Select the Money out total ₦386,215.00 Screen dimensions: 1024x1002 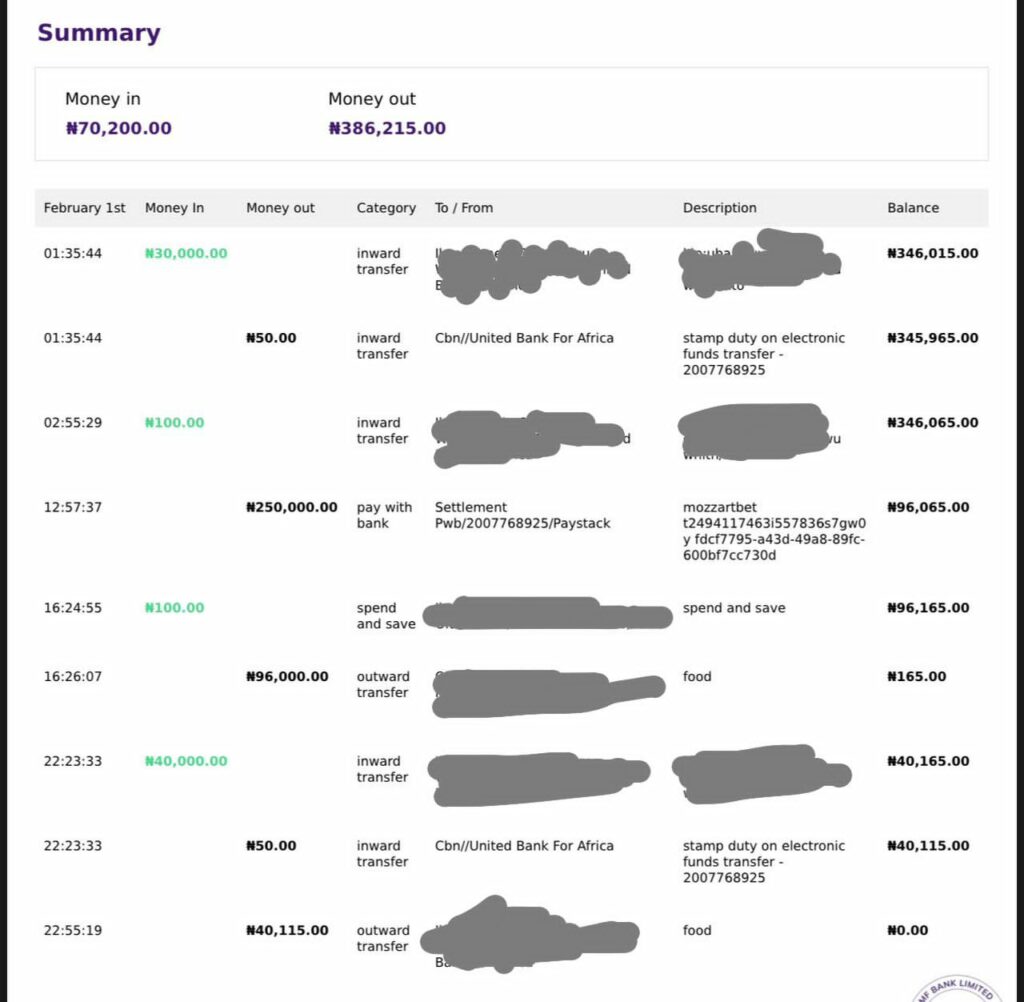(x=387, y=128)
